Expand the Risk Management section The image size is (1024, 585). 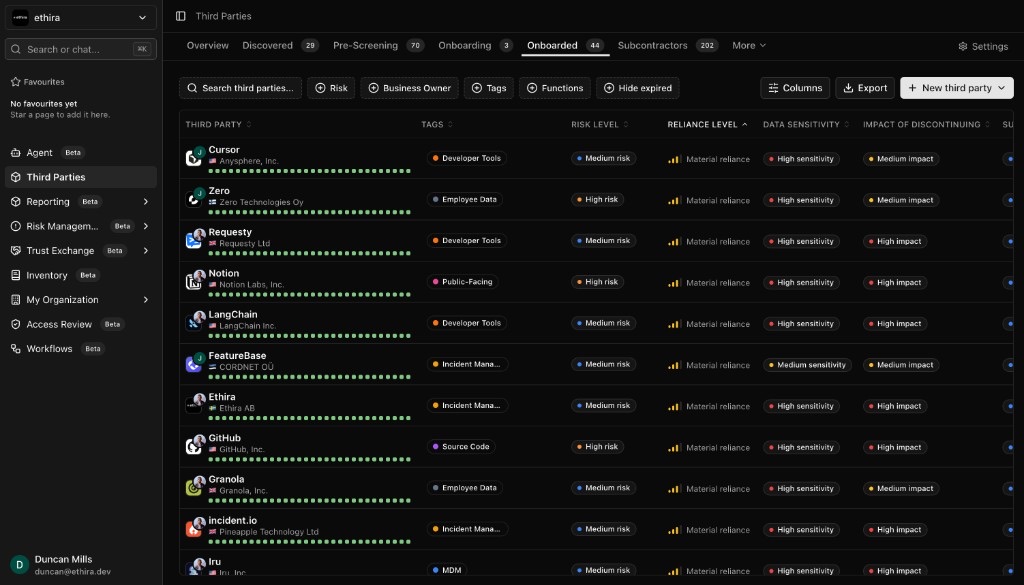pyautogui.click(x=146, y=226)
